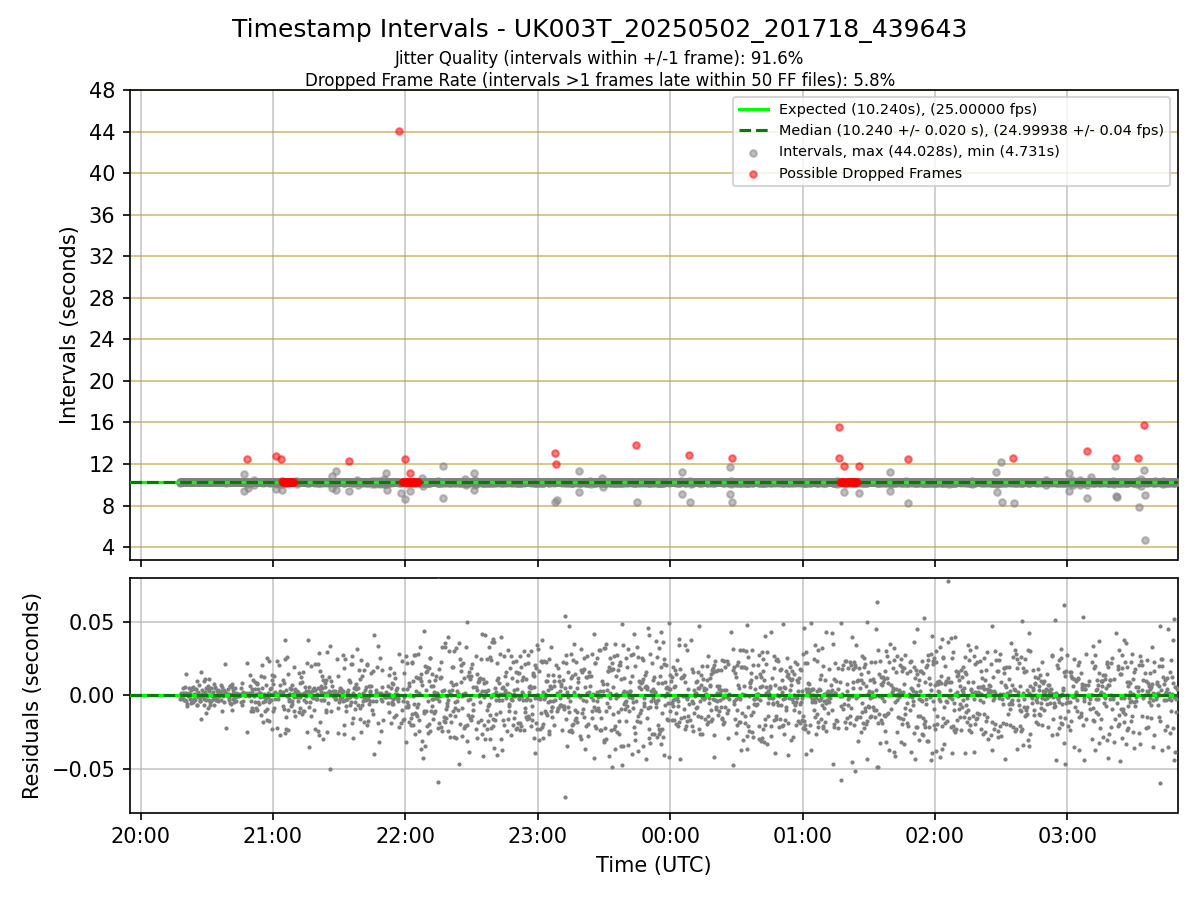Click the 44-second outlier red point
The height and width of the screenshot is (900, 1200).
399,131
